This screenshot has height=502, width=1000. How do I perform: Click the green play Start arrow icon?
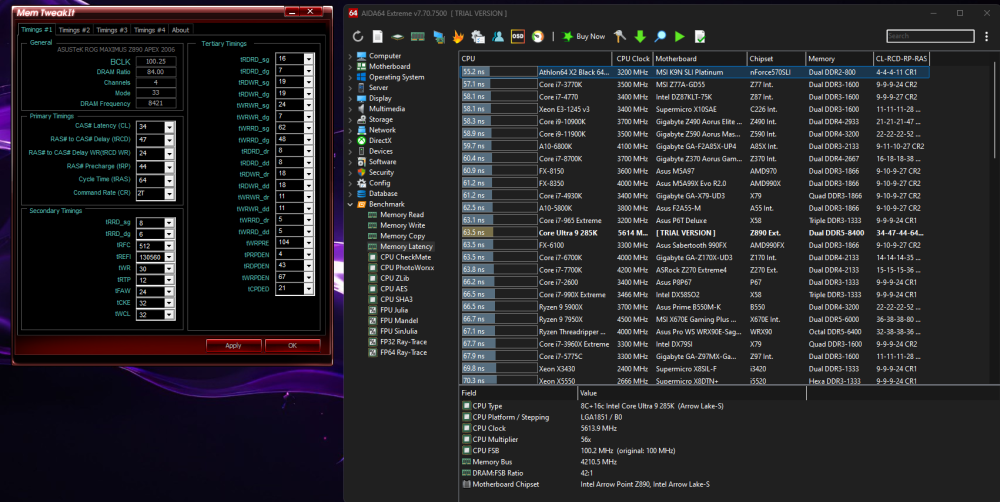tap(680, 36)
